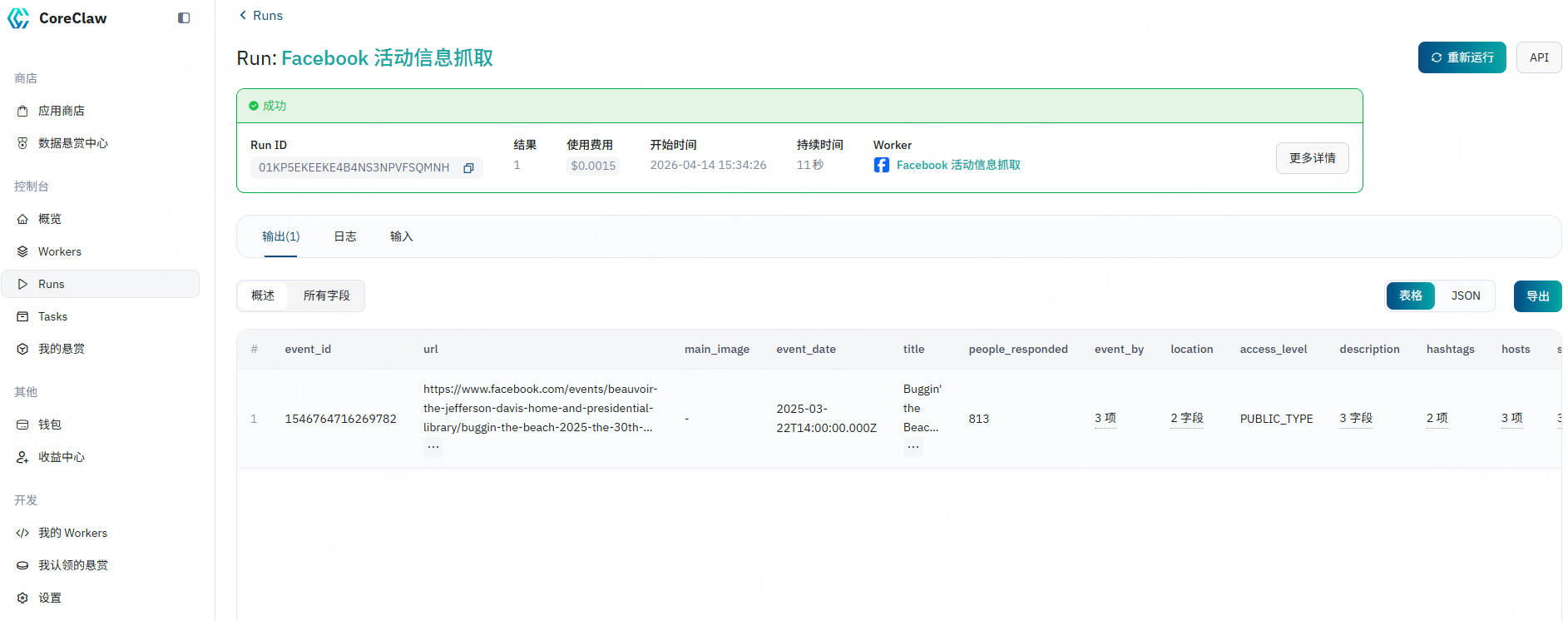Collapse the sidebar with the panel icon

click(184, 18)
